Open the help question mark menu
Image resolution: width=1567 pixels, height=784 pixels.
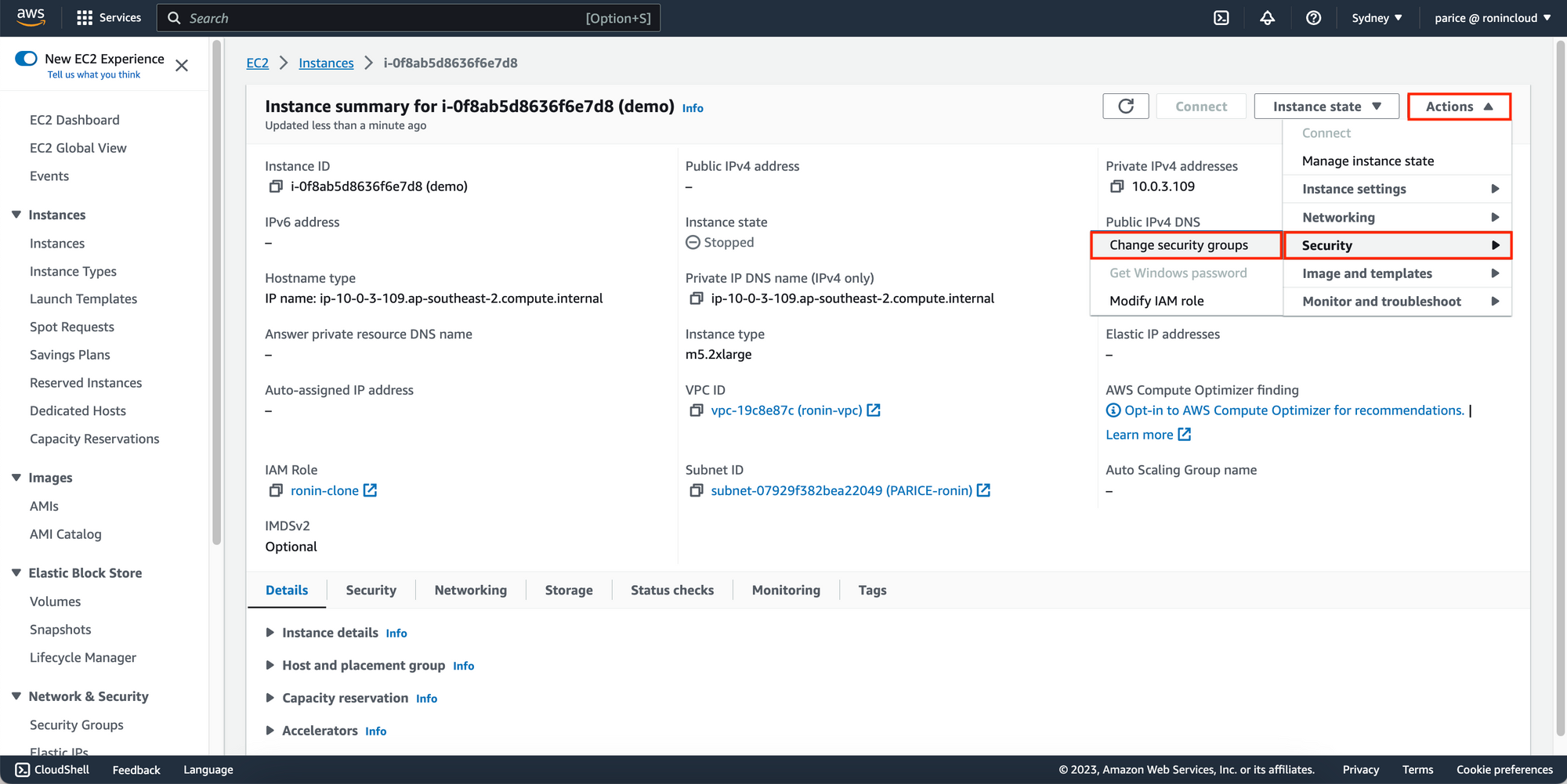coord(1314,18)
